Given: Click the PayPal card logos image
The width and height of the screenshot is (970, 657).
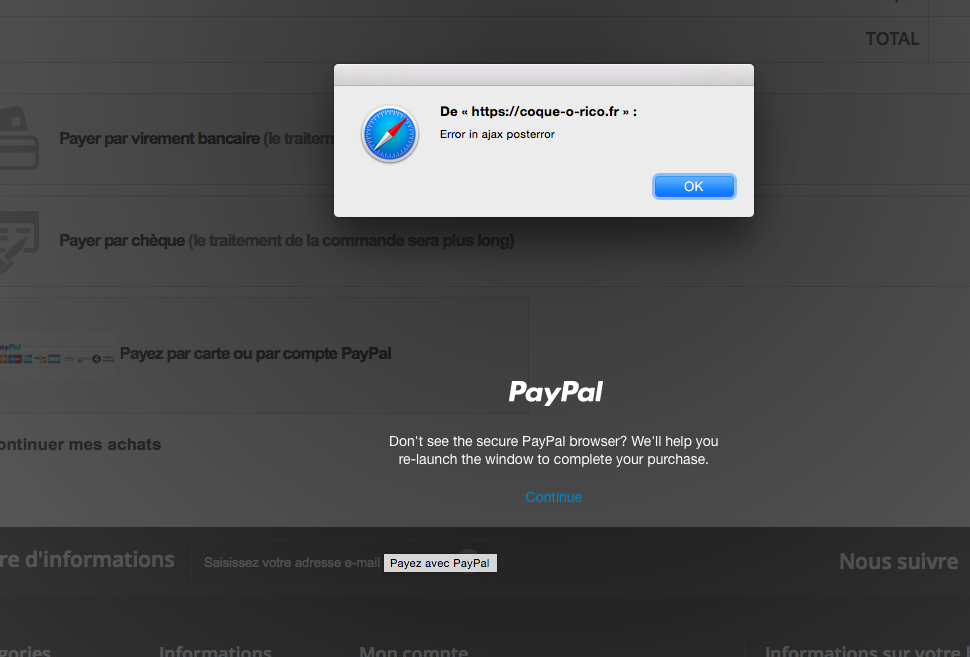Looking at the screenshot, I should [57, 354].
